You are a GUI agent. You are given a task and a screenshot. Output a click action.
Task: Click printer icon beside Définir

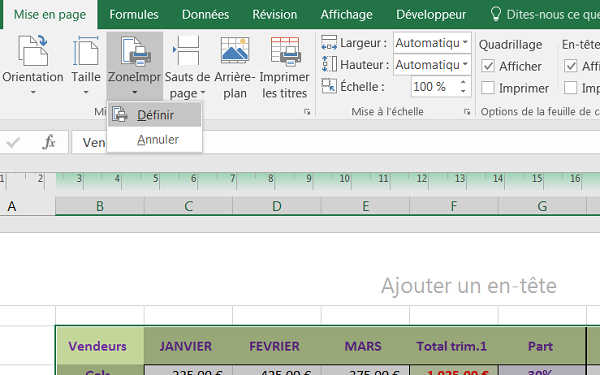point(120,115)
